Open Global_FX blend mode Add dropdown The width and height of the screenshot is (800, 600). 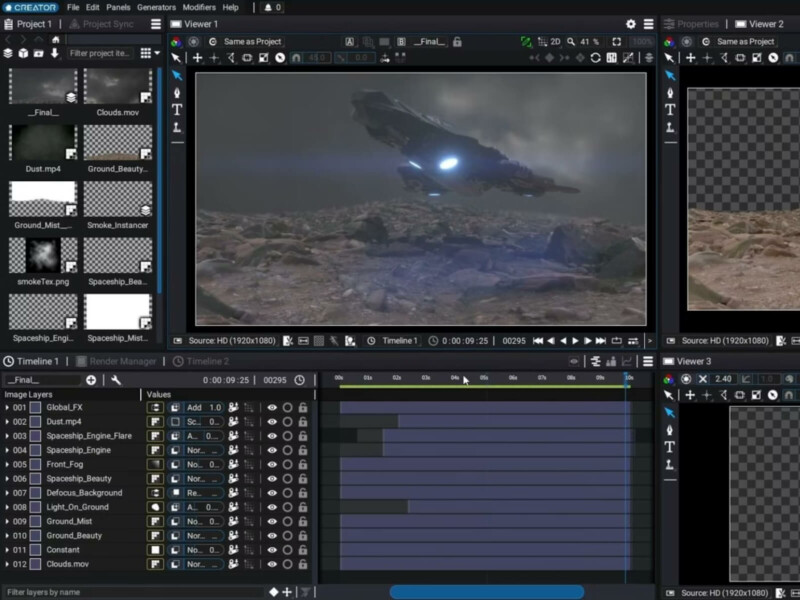pos(194,408)
